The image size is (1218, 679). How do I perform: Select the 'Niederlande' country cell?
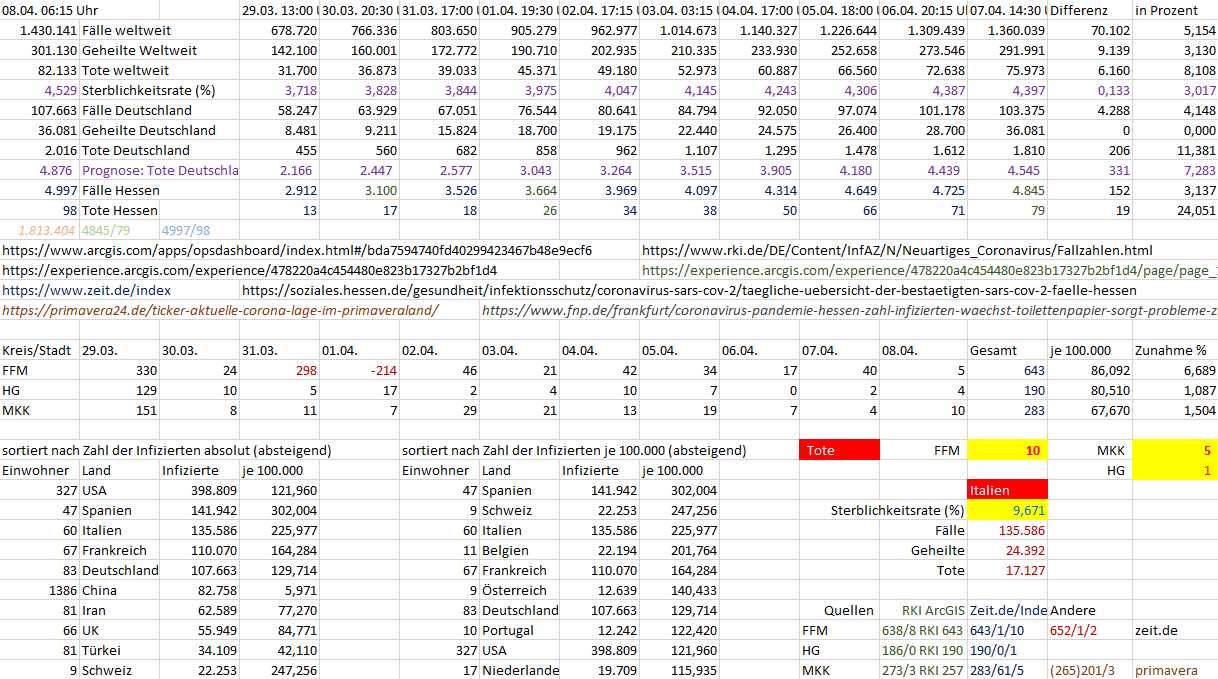520,670
